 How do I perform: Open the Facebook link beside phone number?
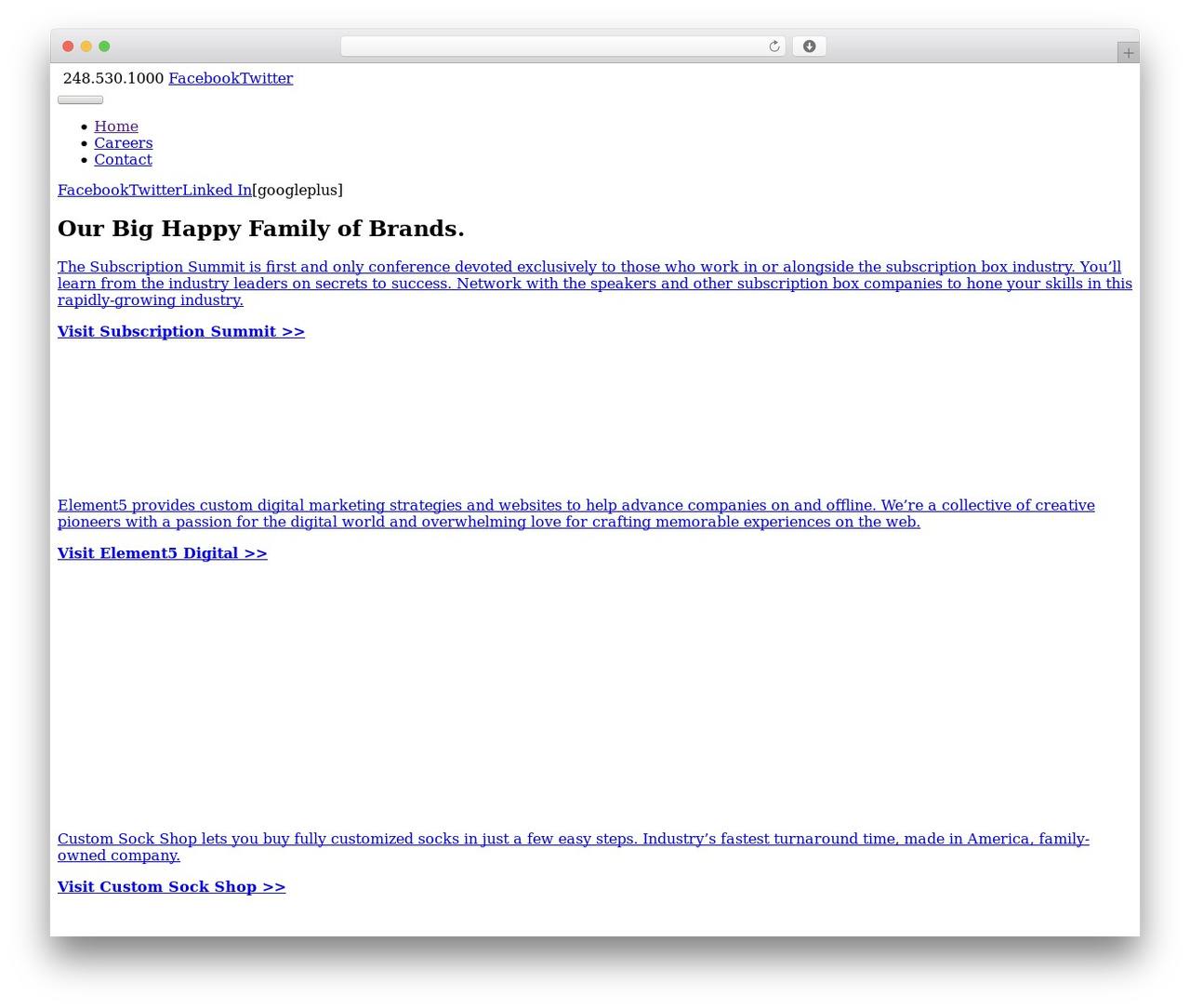(x=204, y=79)
